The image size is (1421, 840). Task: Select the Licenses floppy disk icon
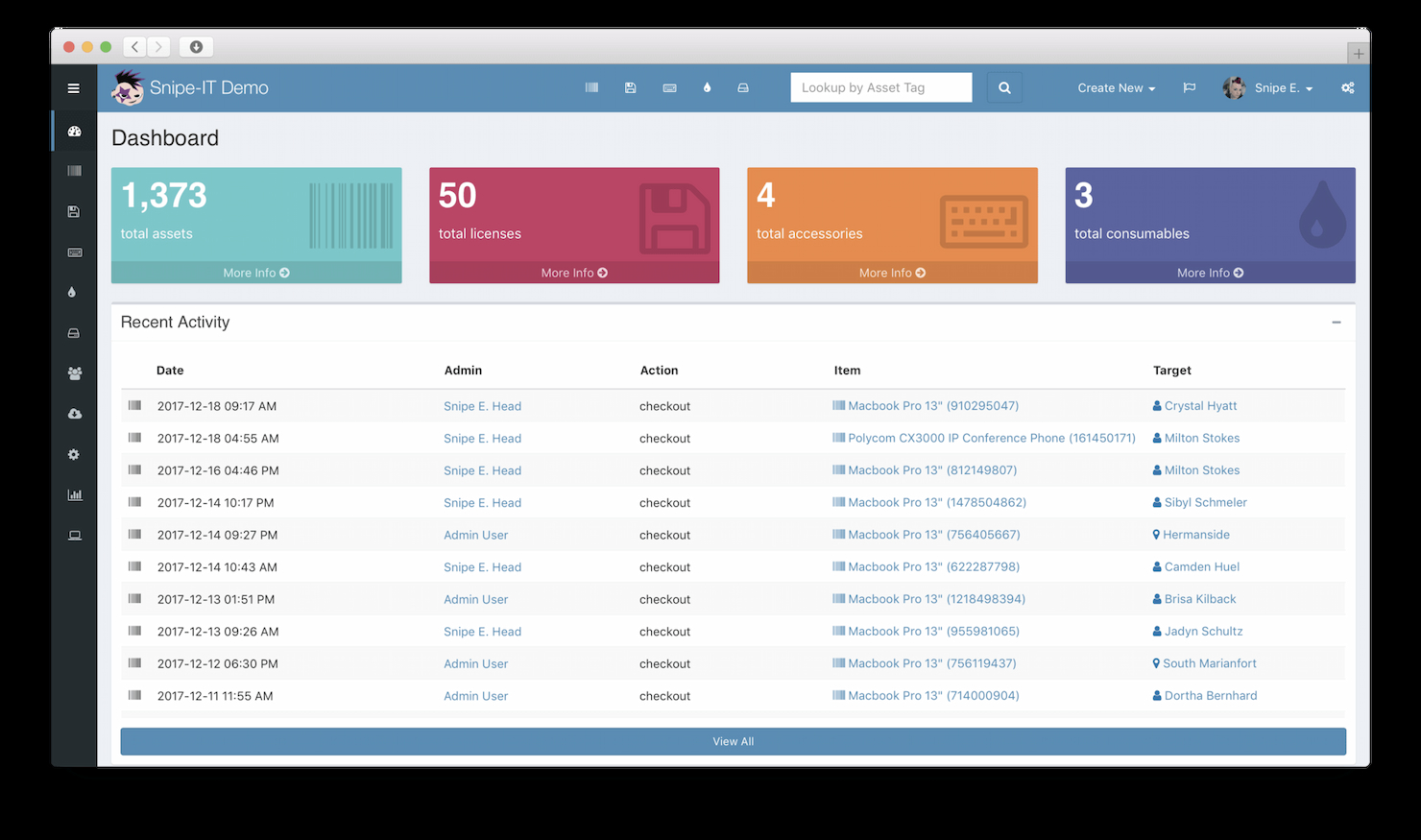pyautogui.click(x=630, y=87)
